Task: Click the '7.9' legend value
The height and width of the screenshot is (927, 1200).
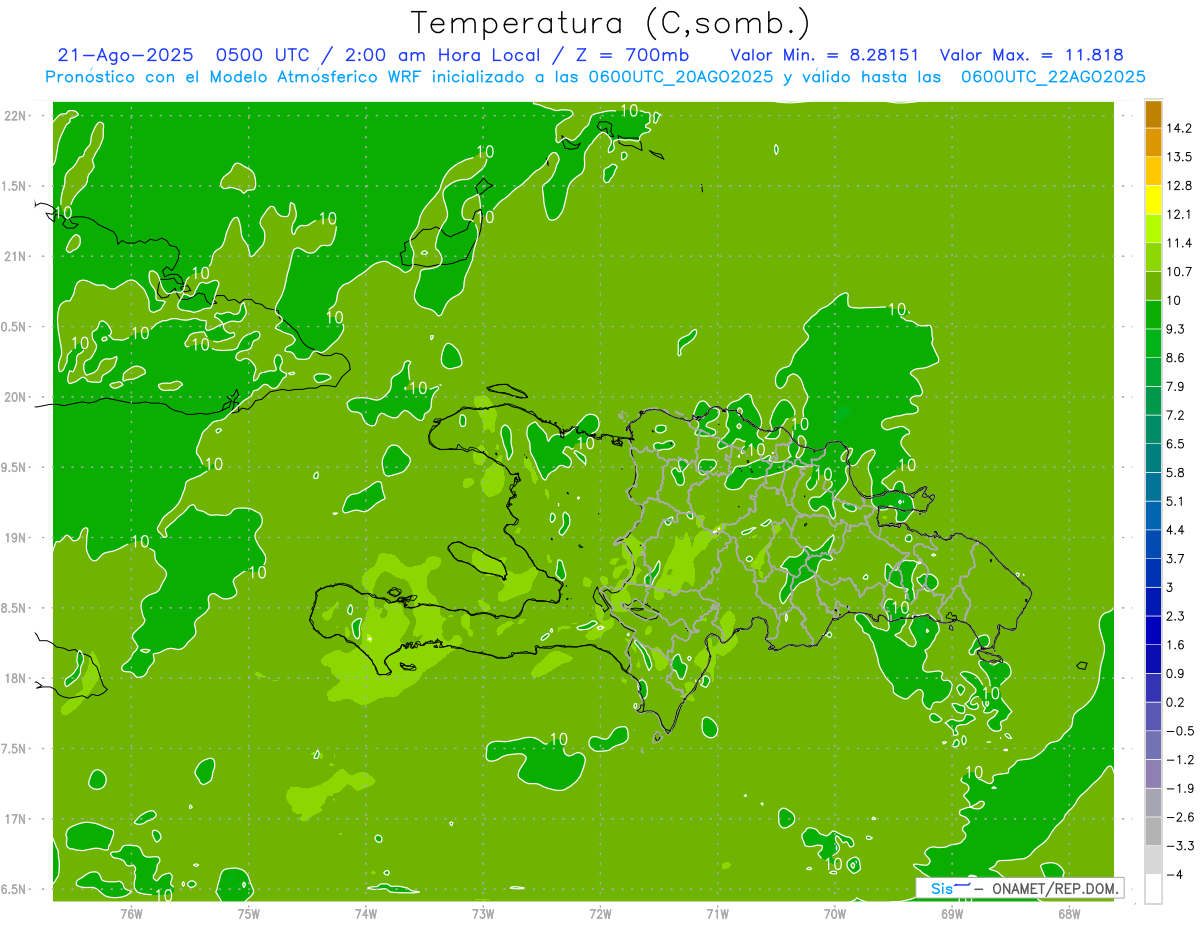Action: tap(1176, 387)
